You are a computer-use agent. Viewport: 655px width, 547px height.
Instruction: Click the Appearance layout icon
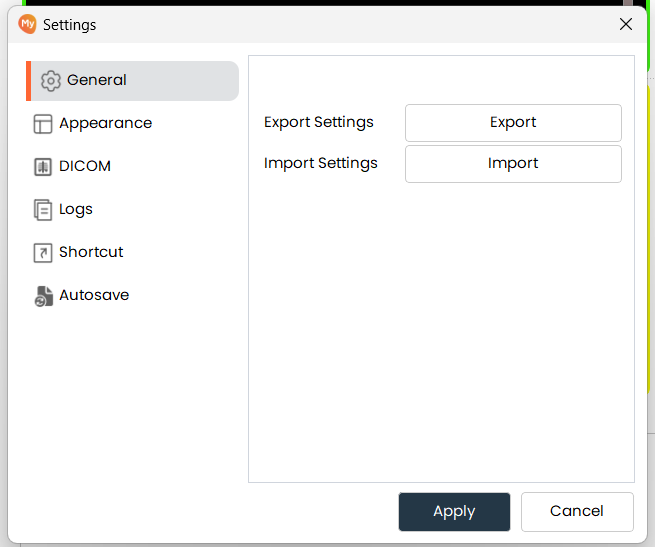(x=43, y=124)
